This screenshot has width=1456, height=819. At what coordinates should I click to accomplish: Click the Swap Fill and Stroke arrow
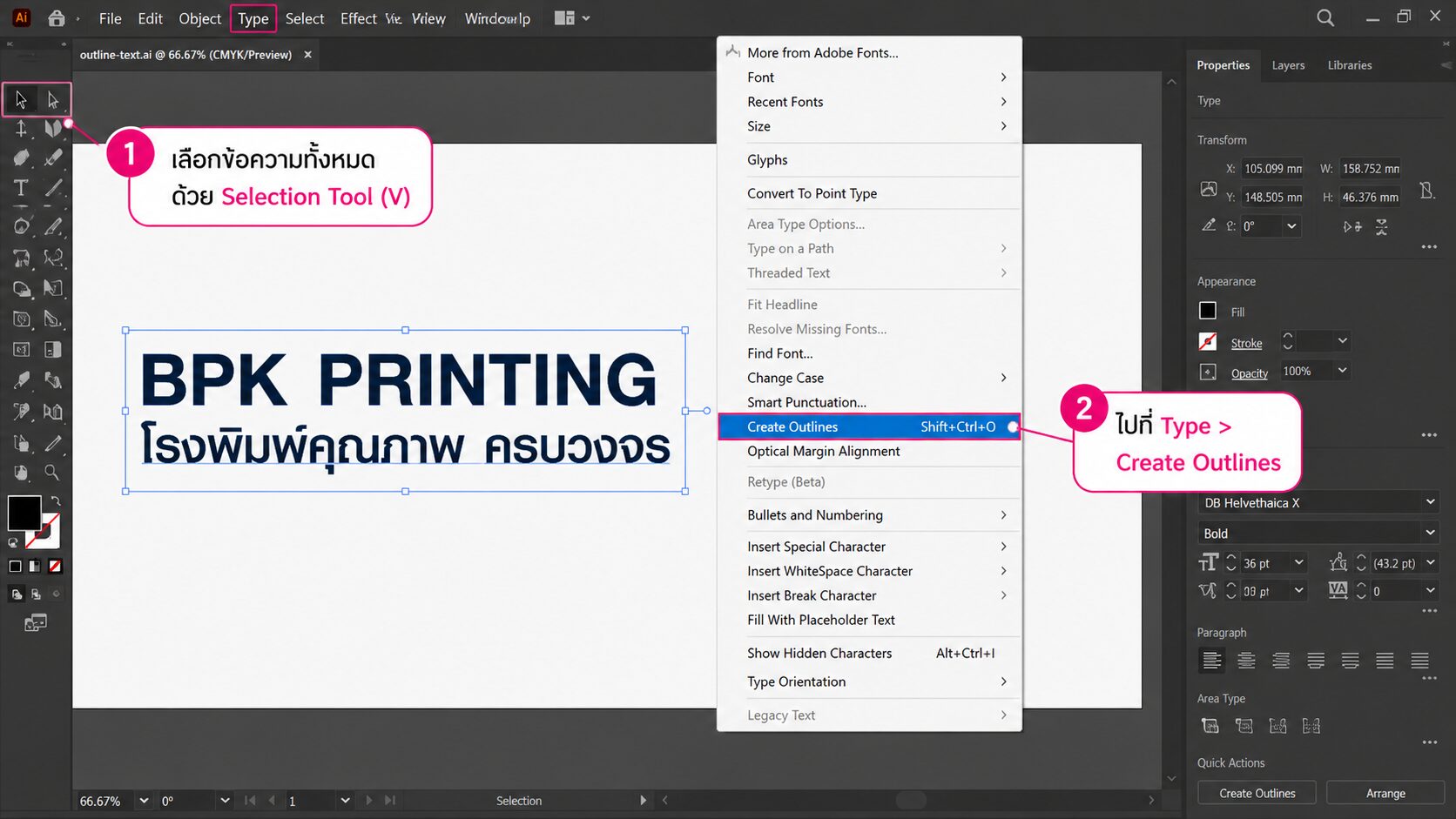(56, 501)
